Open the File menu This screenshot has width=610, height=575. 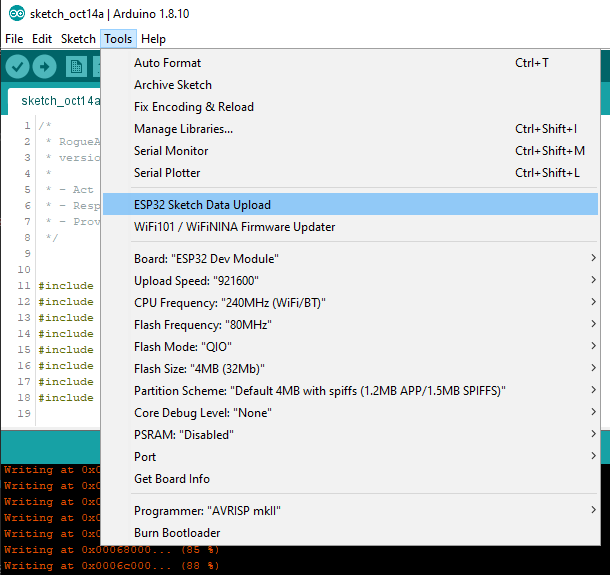tap(14, 39)
